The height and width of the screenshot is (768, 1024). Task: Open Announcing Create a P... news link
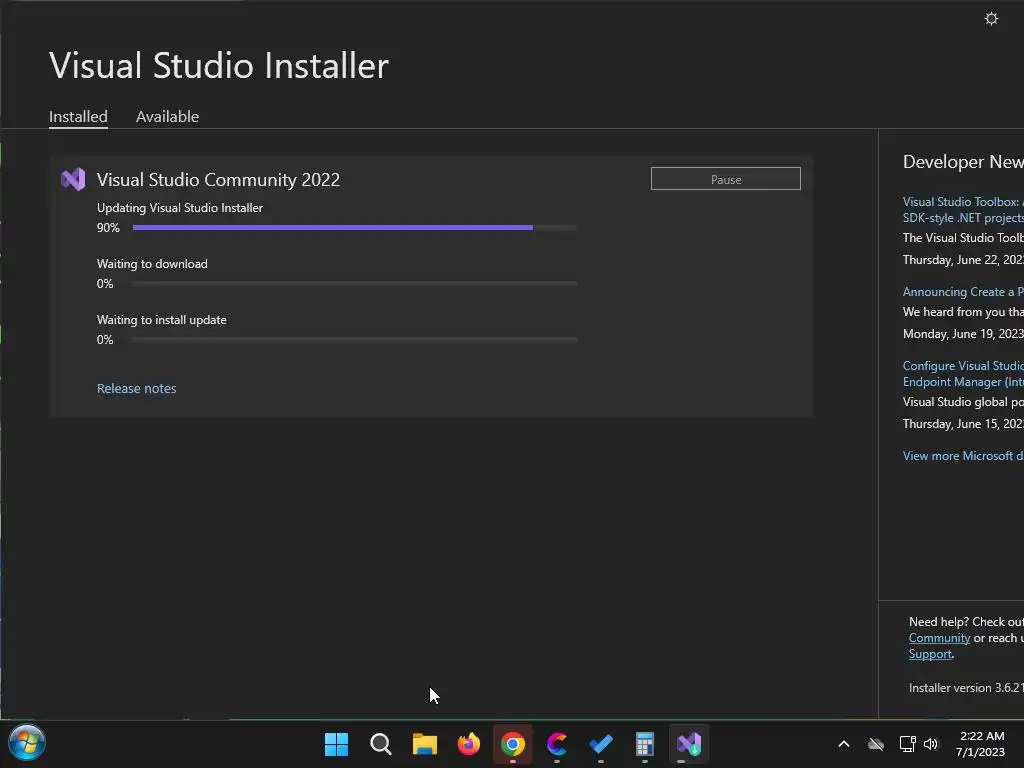[x=963, y=292]
